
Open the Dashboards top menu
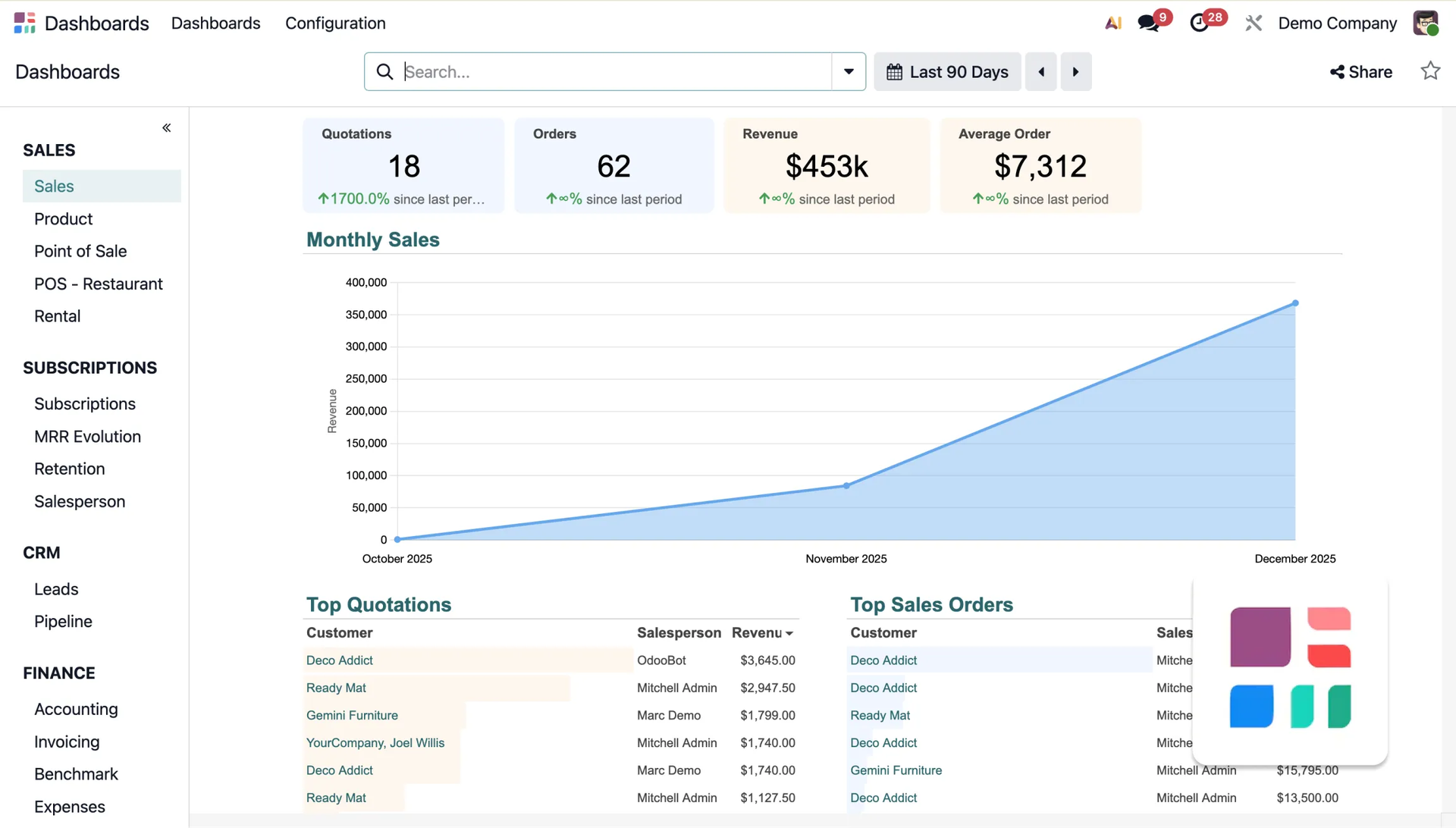point(215,24)
